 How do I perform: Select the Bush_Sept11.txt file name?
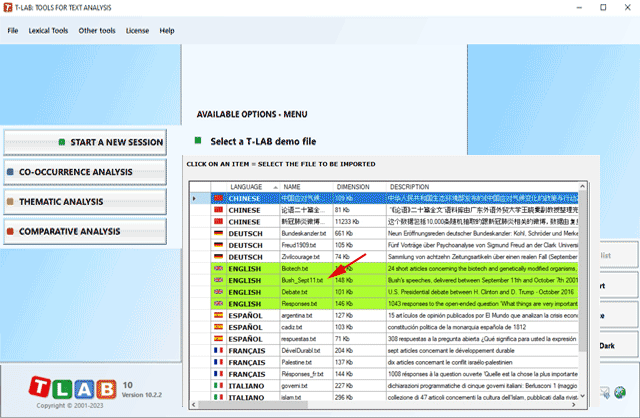coord(302,280)
